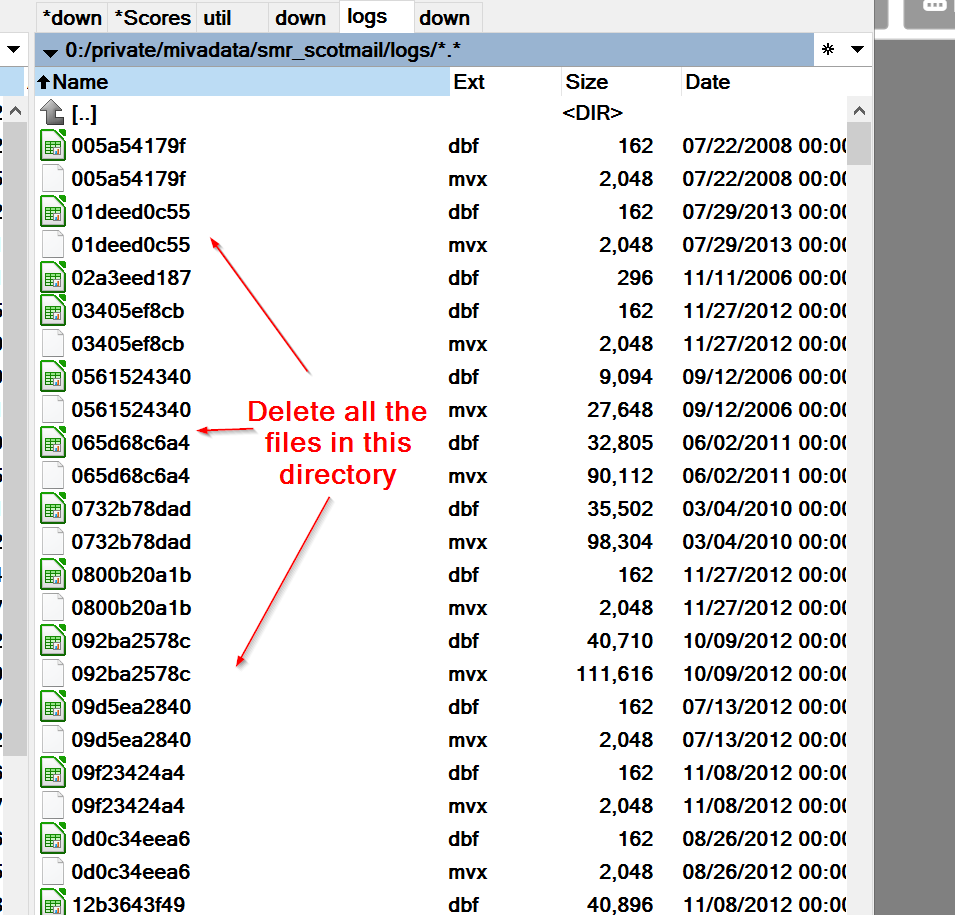Screen dimensions: 955x915
Task: Sort files by the Size column header
Action: point(586,82)
